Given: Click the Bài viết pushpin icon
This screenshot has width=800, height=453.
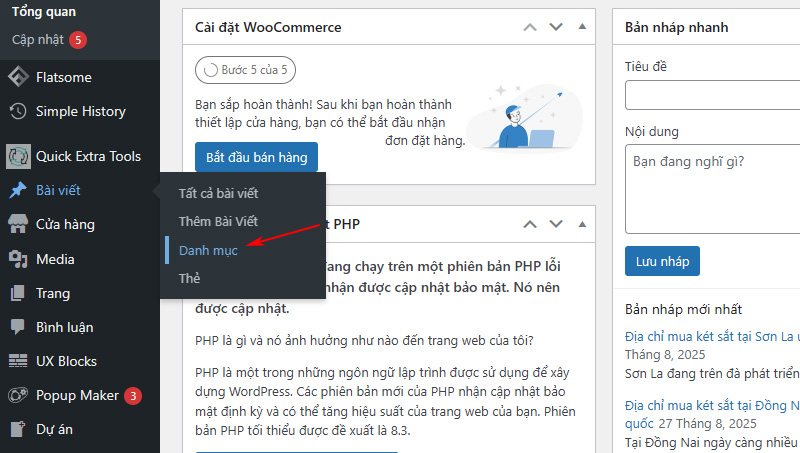Looking at the screenshot, I should [18, 190].
